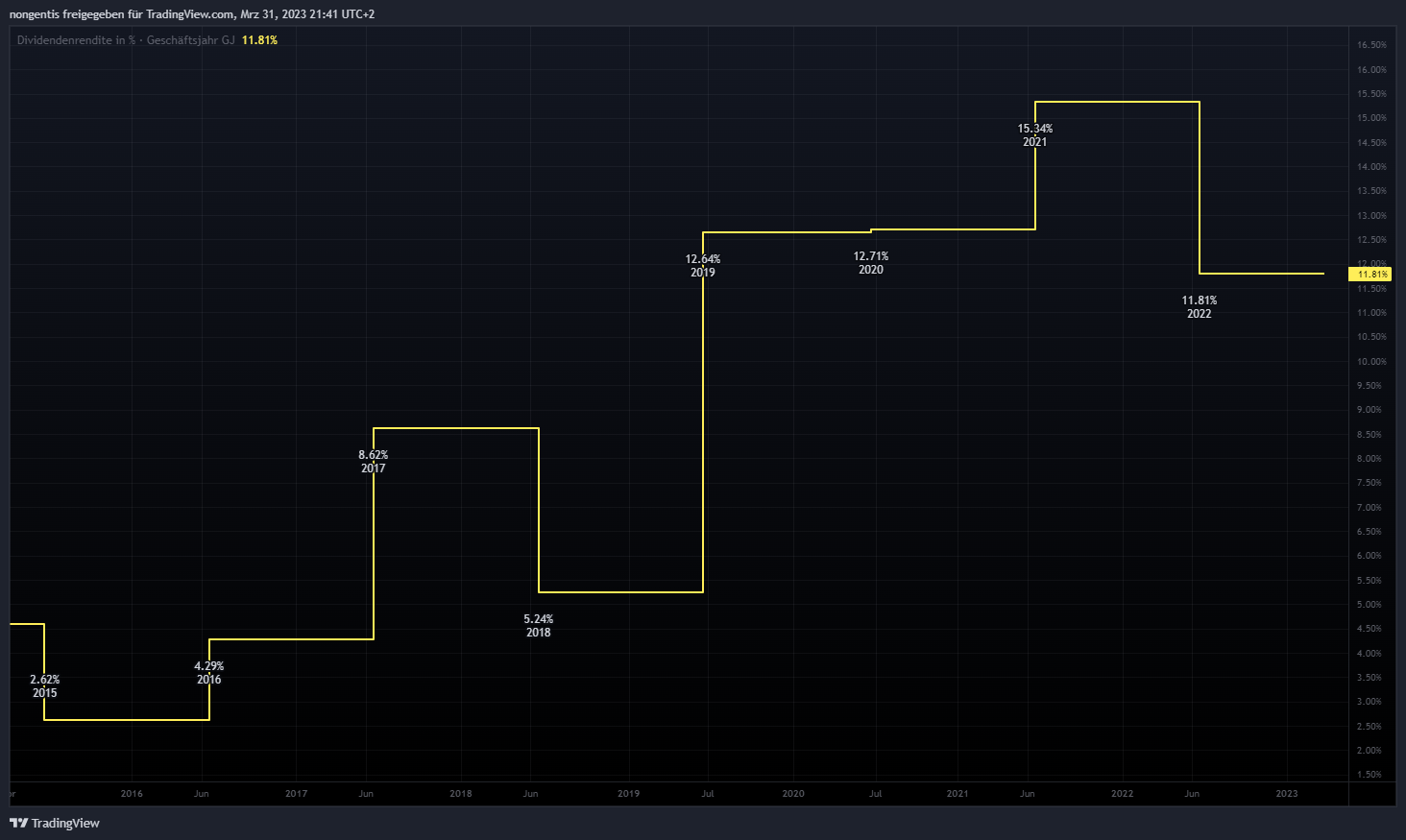Click the yellow 11.81% value in the legend

tap(259, 40)
